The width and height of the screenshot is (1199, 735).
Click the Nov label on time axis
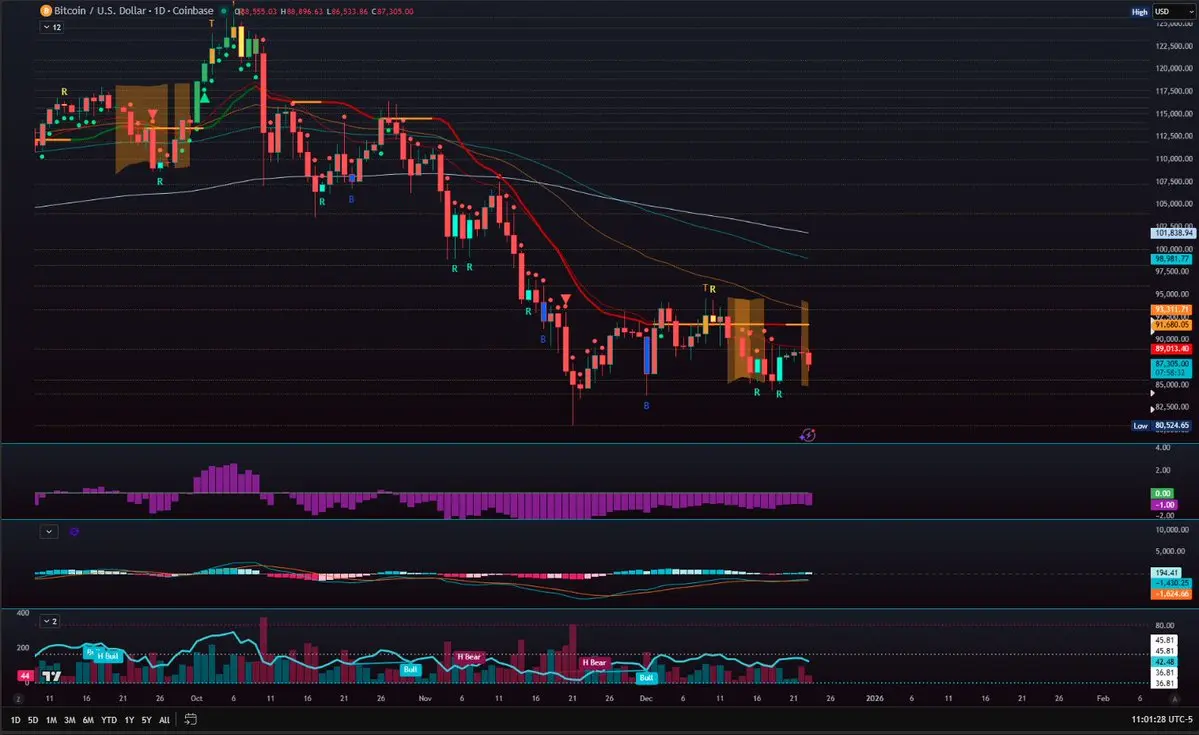click(425, 698)
